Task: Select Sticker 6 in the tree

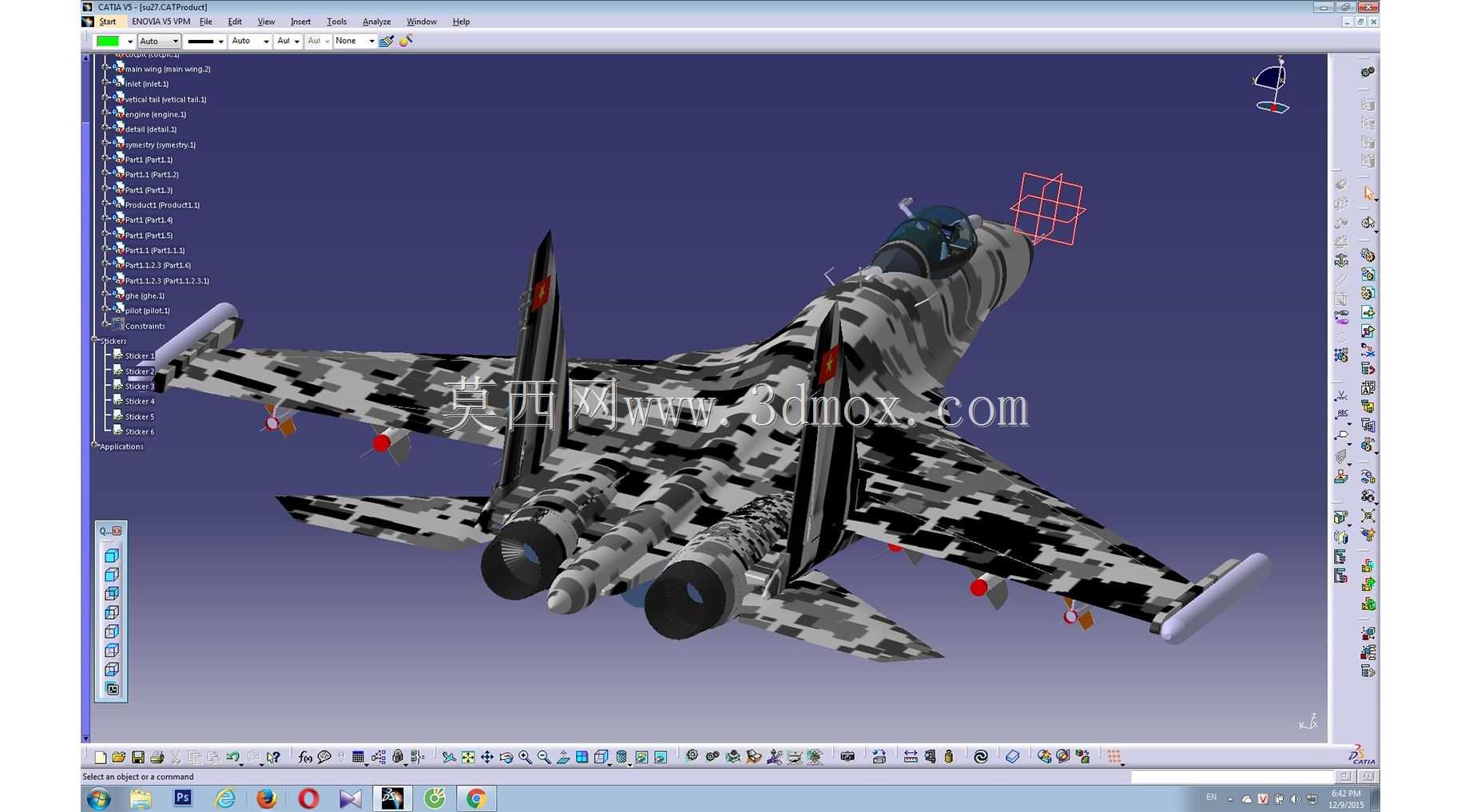Action: pyautogui.click(x=140, y=432)
